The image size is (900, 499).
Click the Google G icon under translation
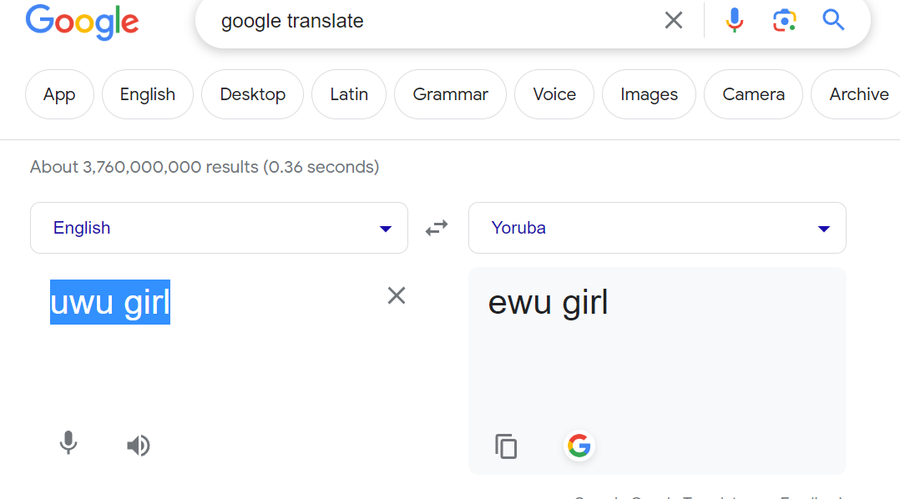(579, 445)
